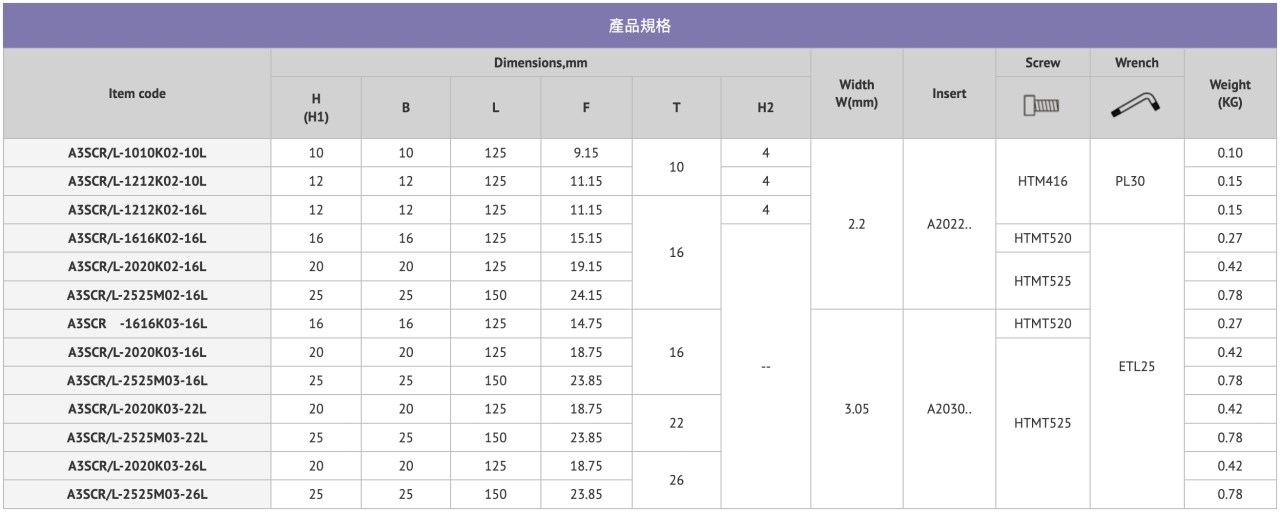The width and height of the screenshot is (1280, 513).
Task: Click the H (H1) column header
Action: pos(316,108)
